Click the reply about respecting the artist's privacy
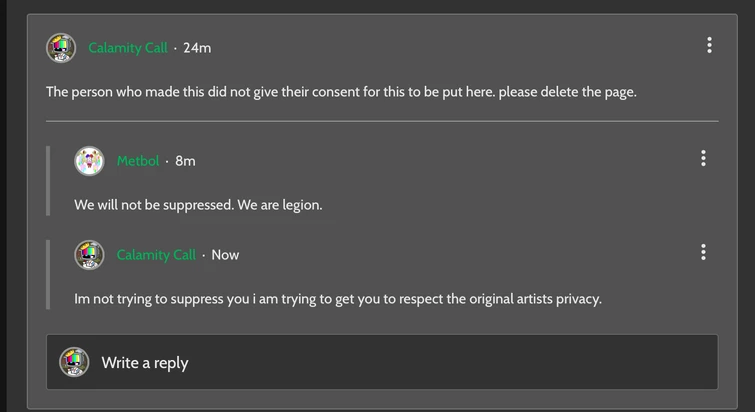Viewport: 755px width, 412px height. click(338, 299)
